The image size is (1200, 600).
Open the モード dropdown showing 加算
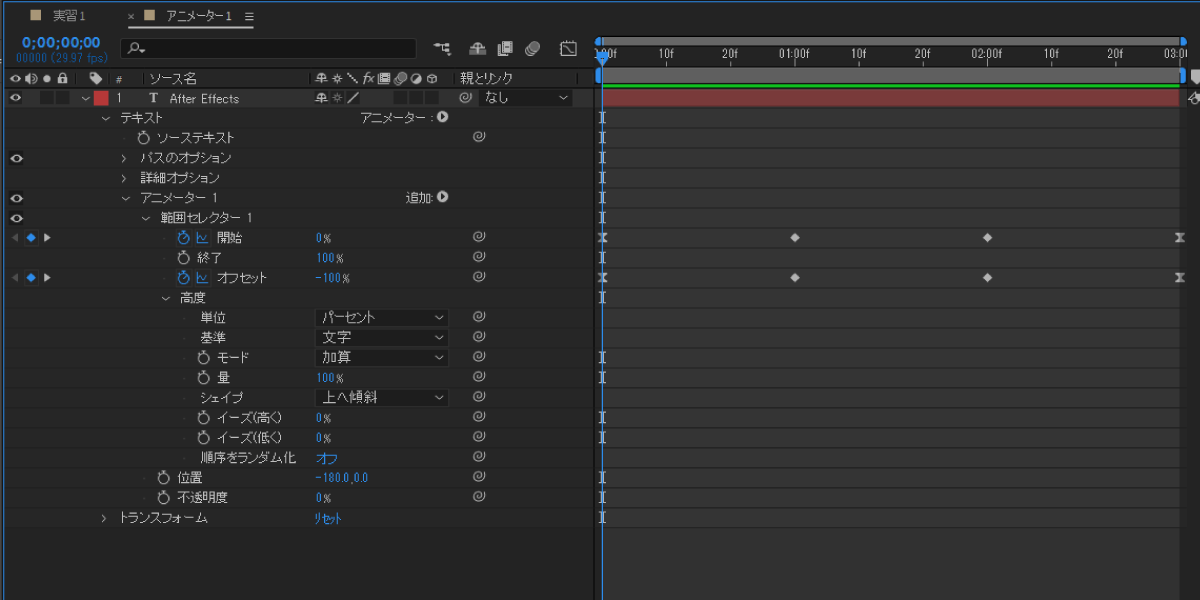tap(381, 358)
